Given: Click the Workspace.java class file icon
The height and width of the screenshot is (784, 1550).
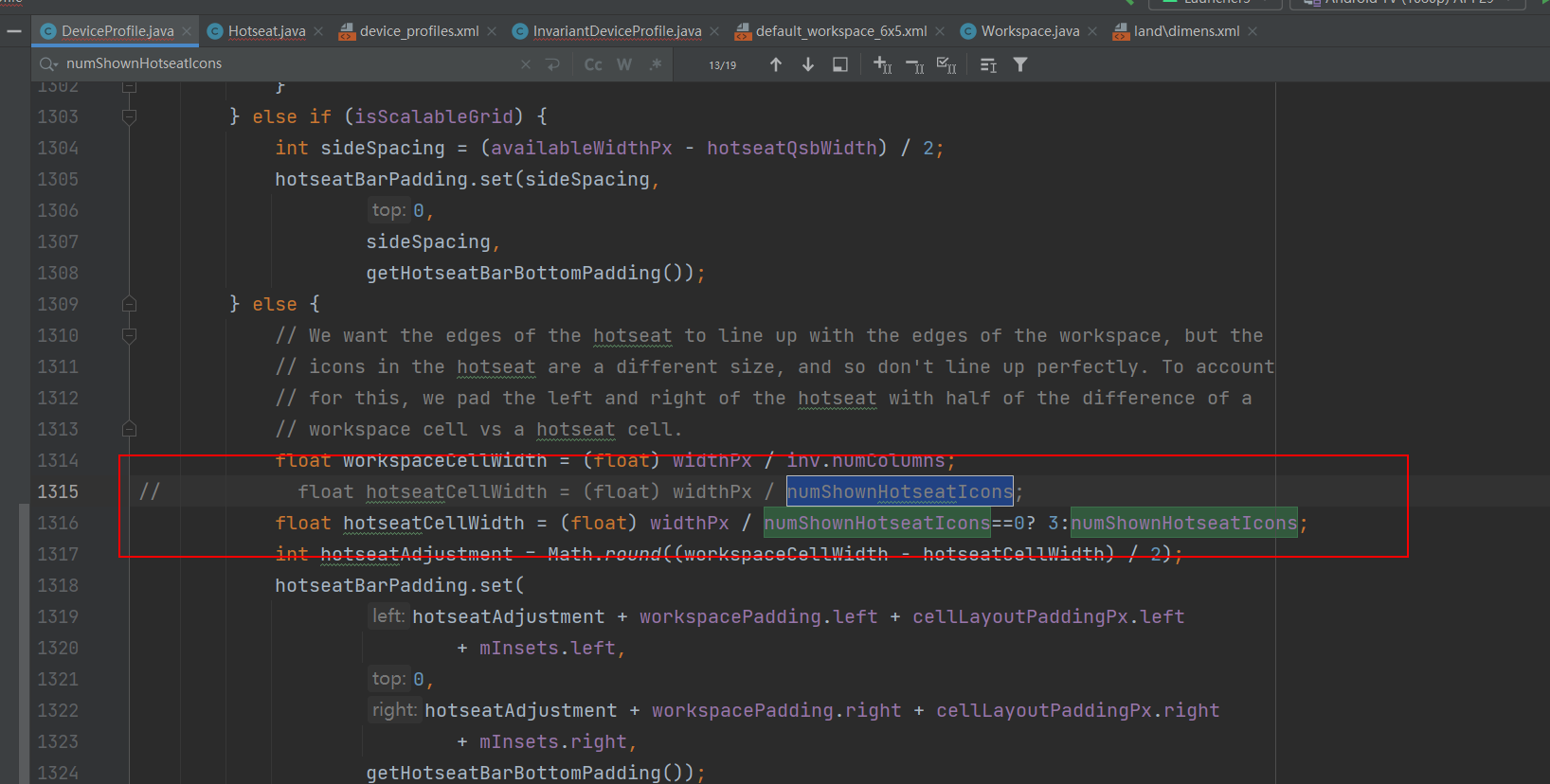Looking at the screenshot, I should coord(968,31).
